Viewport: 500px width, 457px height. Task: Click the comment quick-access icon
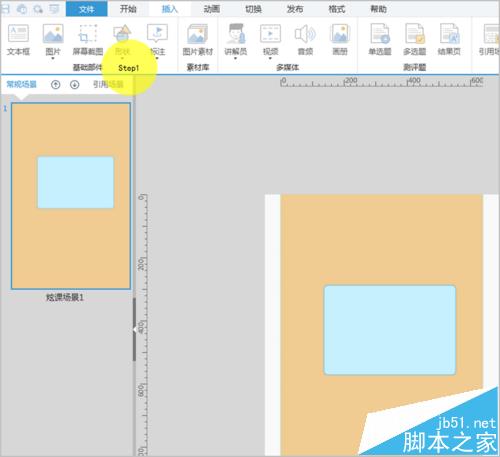pyautogui.click(x=54, y=9)
